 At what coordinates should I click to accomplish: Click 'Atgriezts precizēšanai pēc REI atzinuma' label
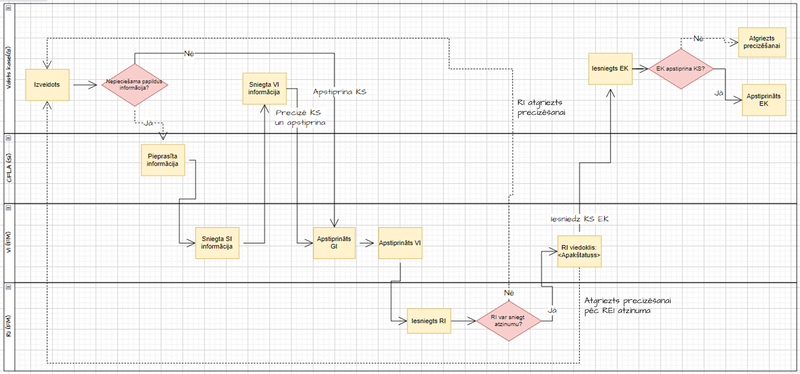(628, 305)
